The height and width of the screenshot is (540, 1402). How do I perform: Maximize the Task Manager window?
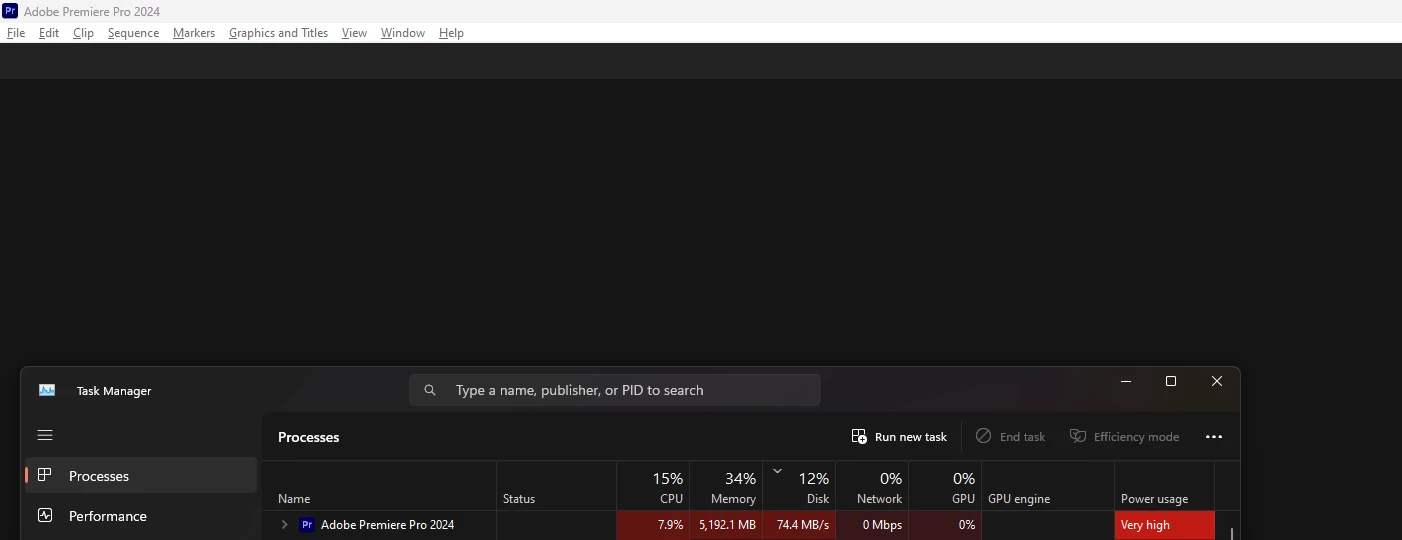pyautogui.click(x=1171, y=381)
